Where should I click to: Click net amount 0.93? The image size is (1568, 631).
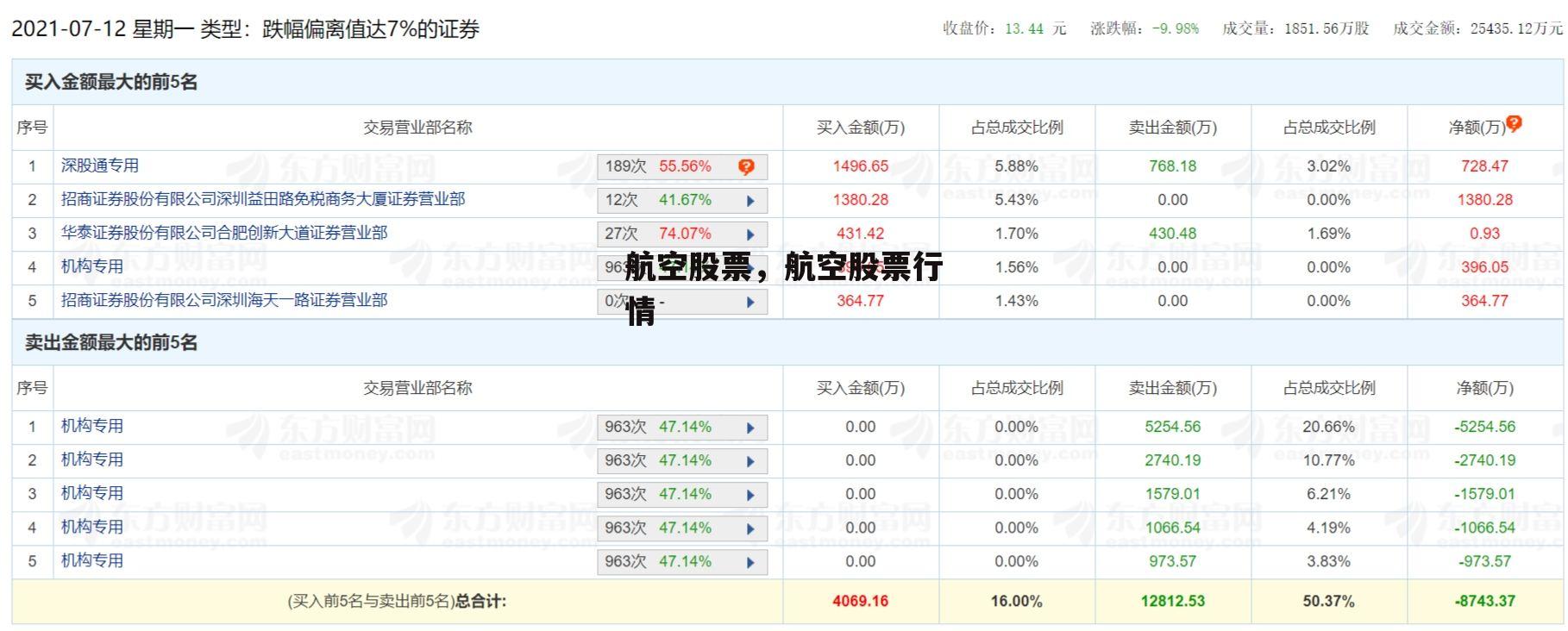pos(1485,234)
